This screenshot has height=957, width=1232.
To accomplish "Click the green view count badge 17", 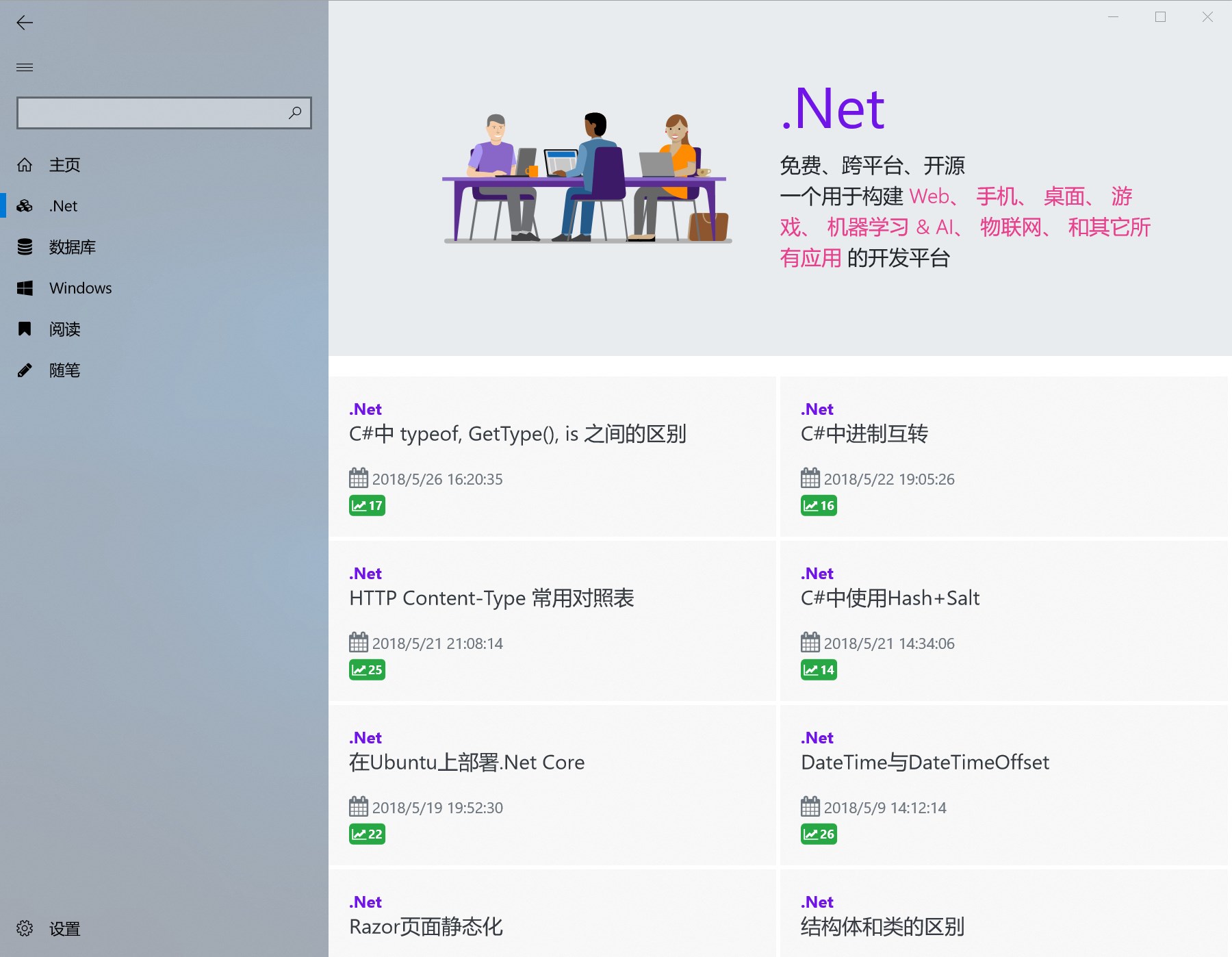I will click(367, 506).
